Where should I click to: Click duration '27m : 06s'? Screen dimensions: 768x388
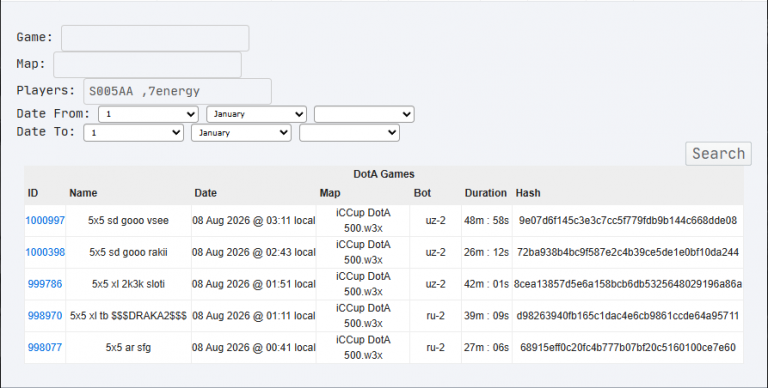(x=486, y=347)
